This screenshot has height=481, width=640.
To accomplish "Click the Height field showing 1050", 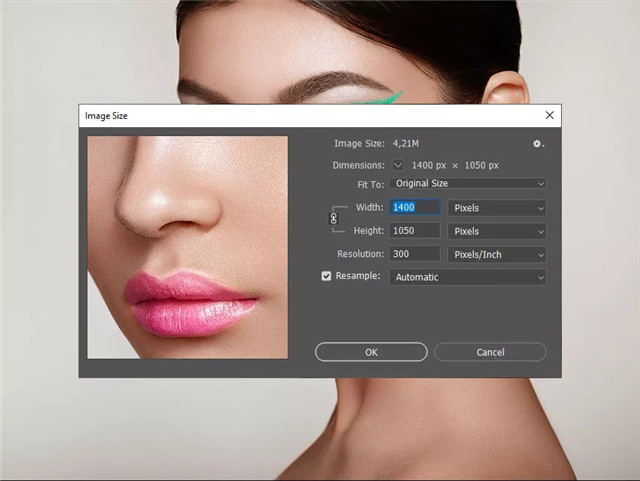I will 415,231.
